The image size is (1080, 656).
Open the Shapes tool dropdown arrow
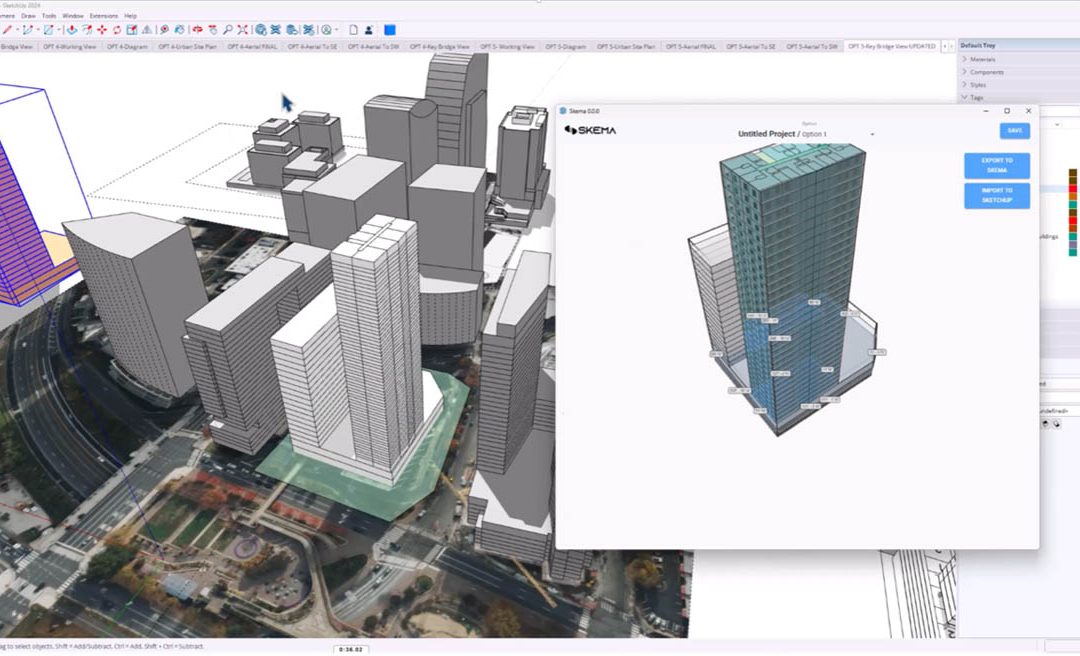(x=59, y=30)
